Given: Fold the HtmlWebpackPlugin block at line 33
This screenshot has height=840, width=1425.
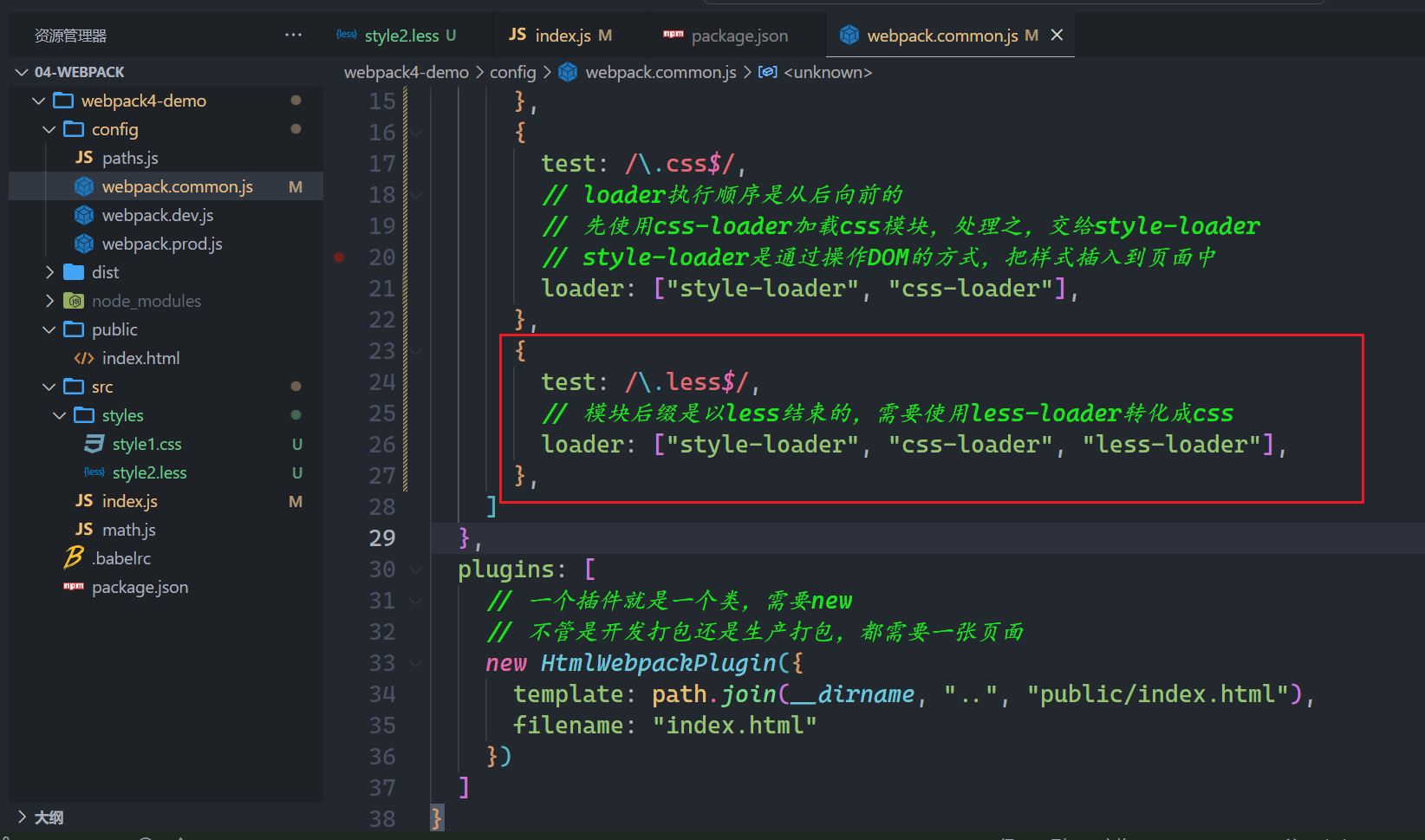Looking at the screenshot, I should click(416, 663).
